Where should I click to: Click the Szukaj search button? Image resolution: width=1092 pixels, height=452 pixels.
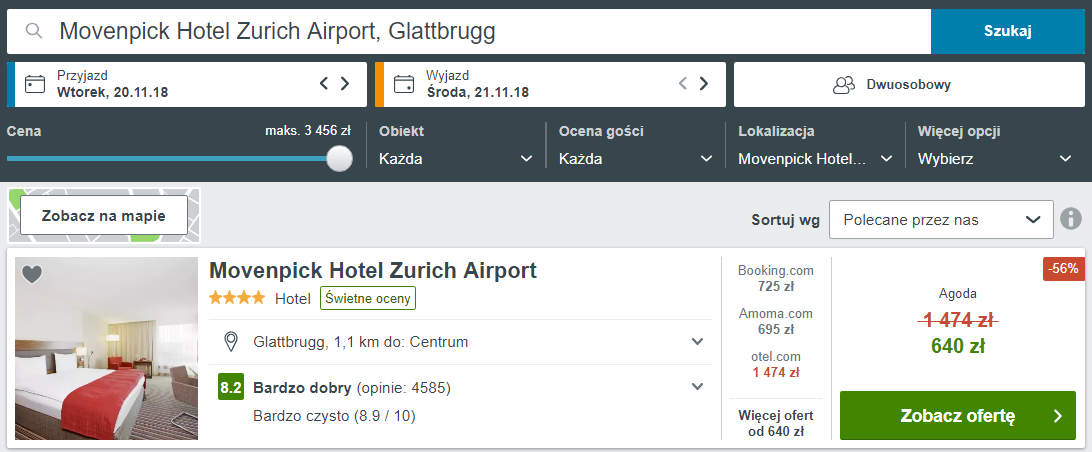coord(1008,31)
